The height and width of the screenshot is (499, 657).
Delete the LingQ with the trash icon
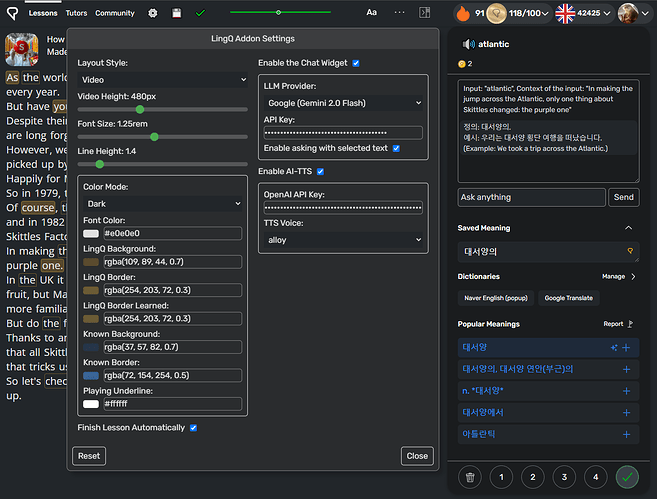coord(470,477)
